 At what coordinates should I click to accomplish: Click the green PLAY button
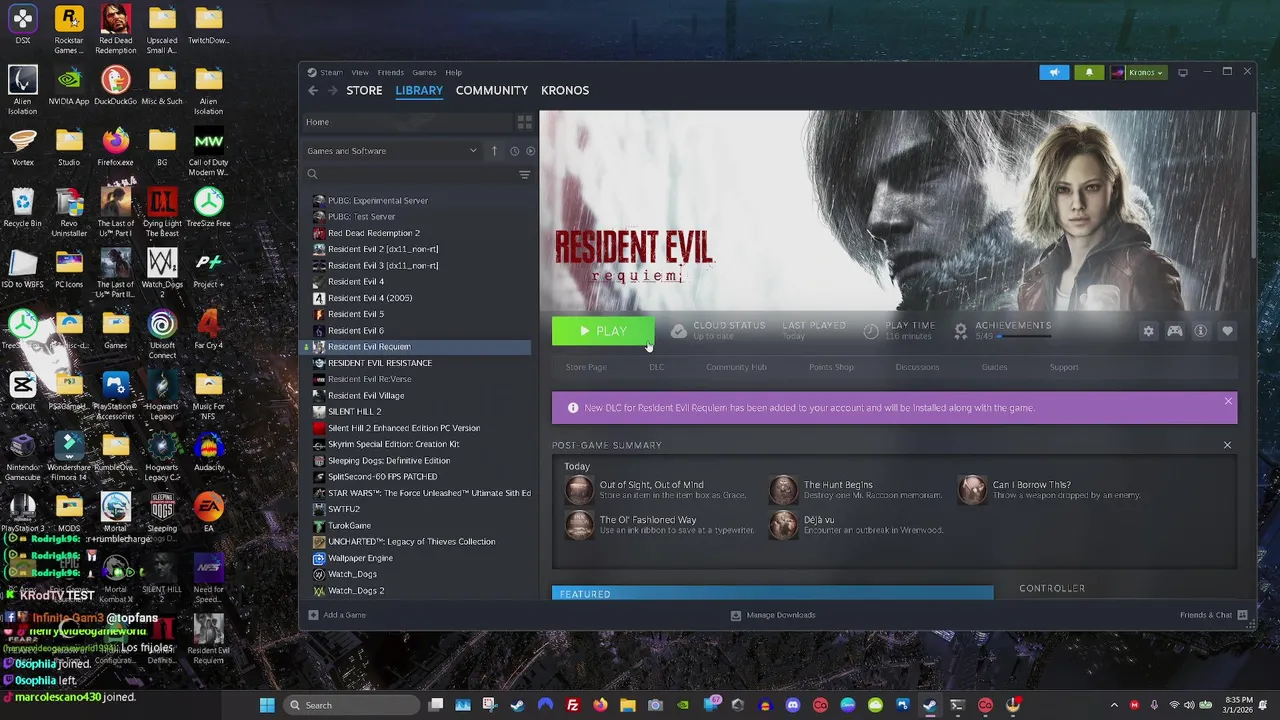(603, 331)
